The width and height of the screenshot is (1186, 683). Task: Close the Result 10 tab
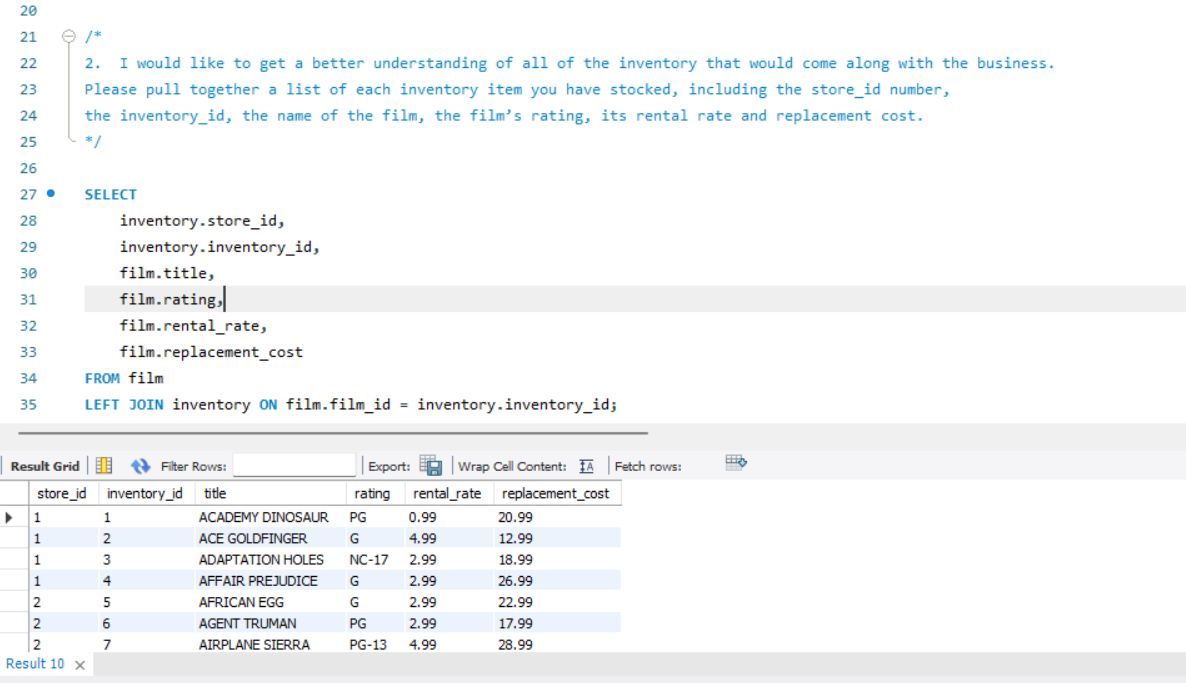pos(78,663)
